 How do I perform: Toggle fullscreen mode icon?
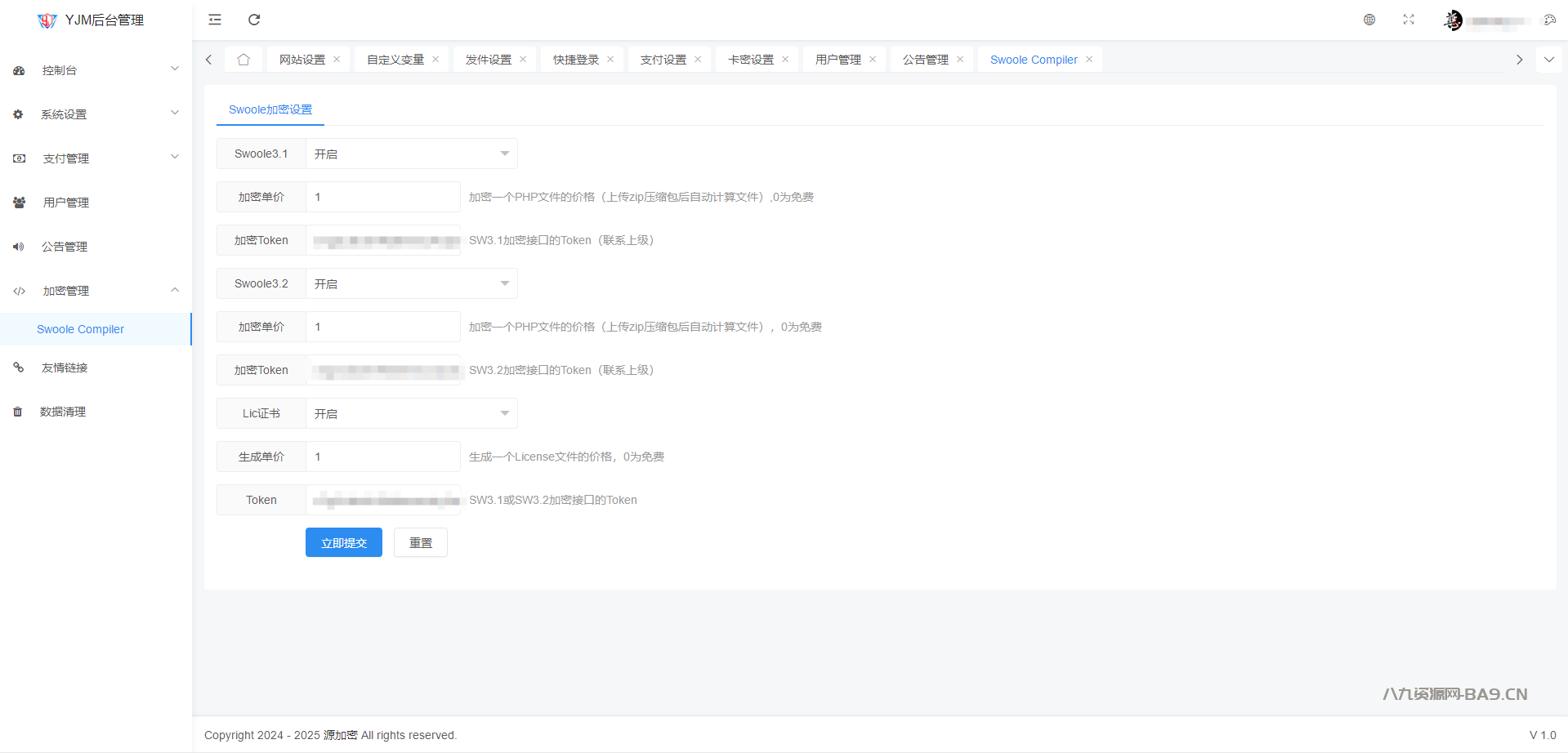[1409, 20]
